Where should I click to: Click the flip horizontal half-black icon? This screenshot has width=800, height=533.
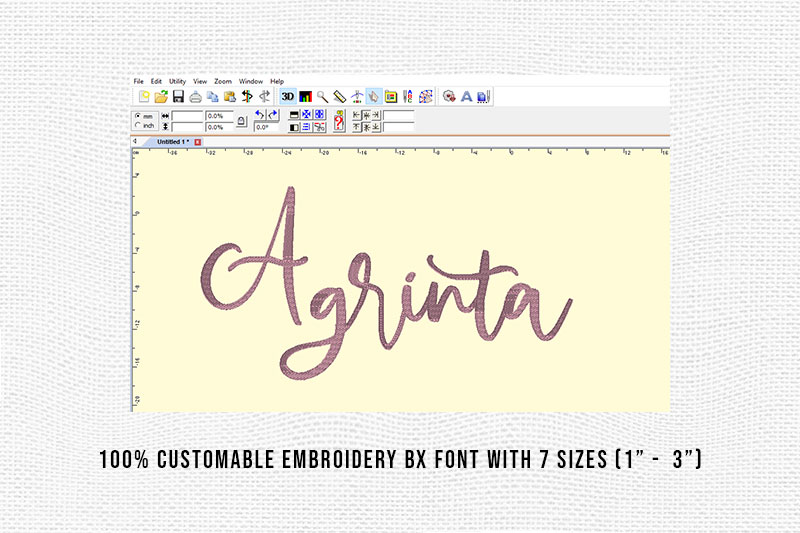(x=294, y=127)
